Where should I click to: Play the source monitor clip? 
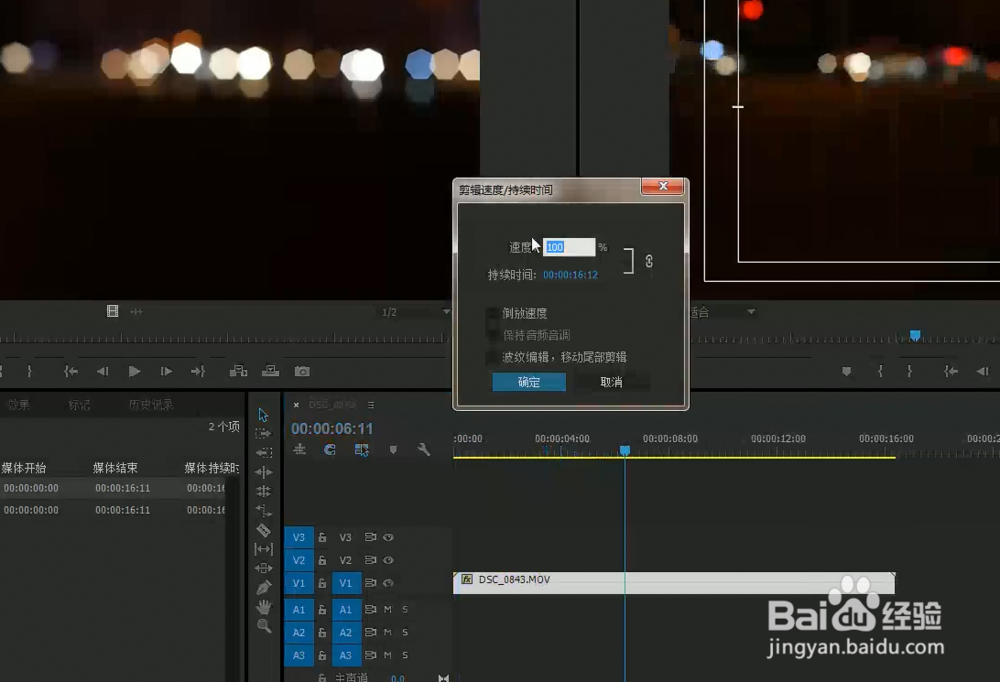point(134,371)
